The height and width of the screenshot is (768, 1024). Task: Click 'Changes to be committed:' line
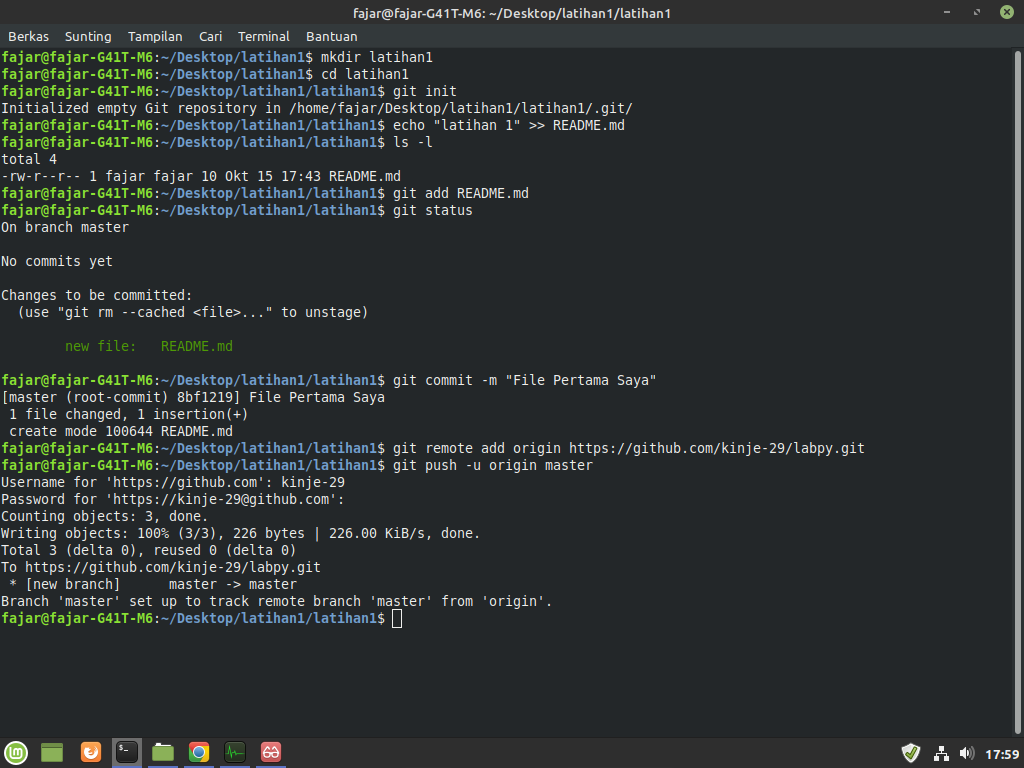[97, 295]
